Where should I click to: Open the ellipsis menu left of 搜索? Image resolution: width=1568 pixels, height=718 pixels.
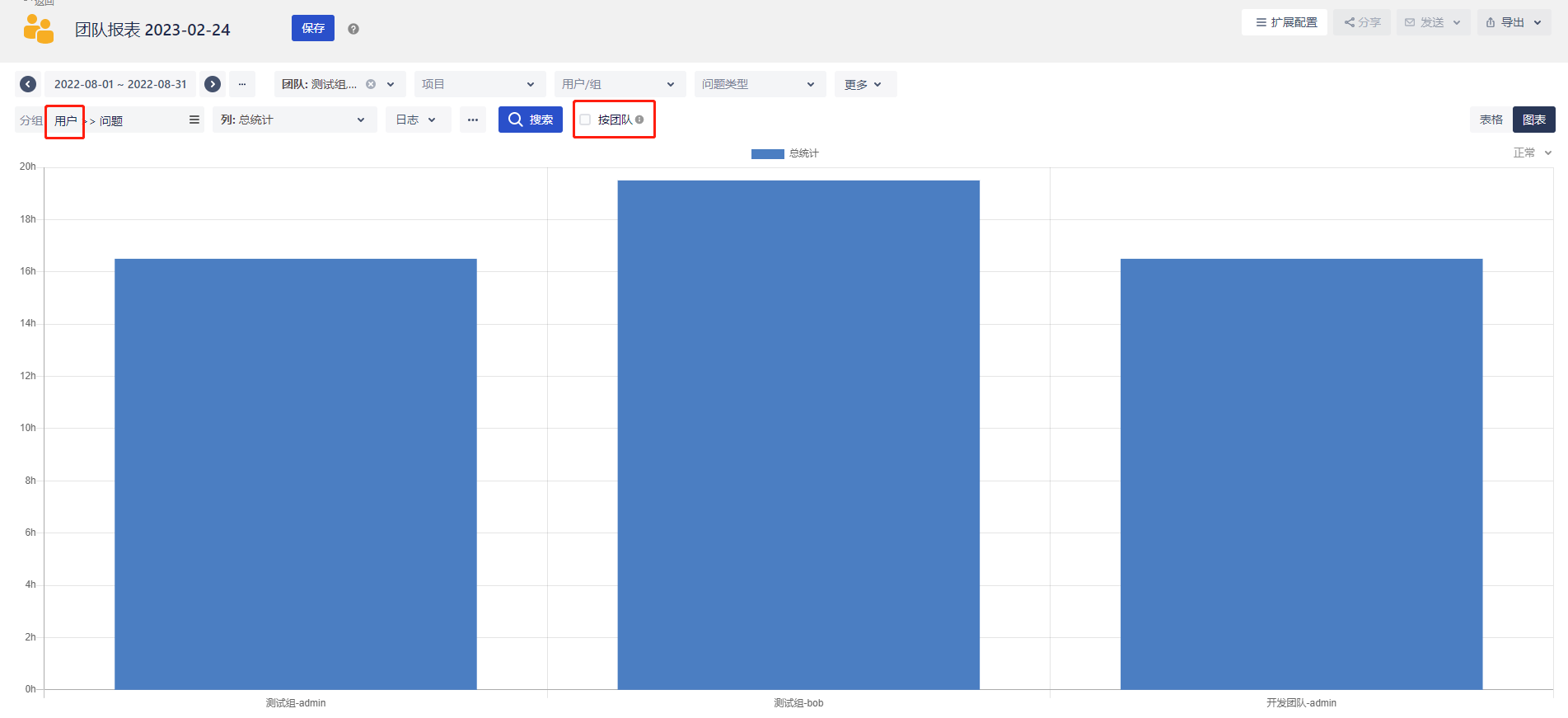tap(473, 120)
